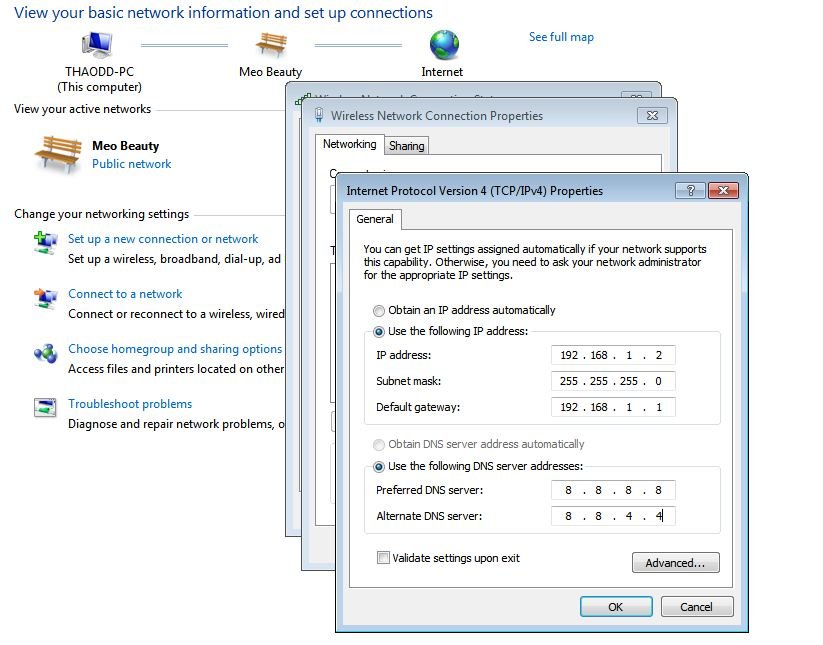Select Use the following DNS server addresses
The width and height of the screenshot is (823, 645).
(x=378, y=467)
